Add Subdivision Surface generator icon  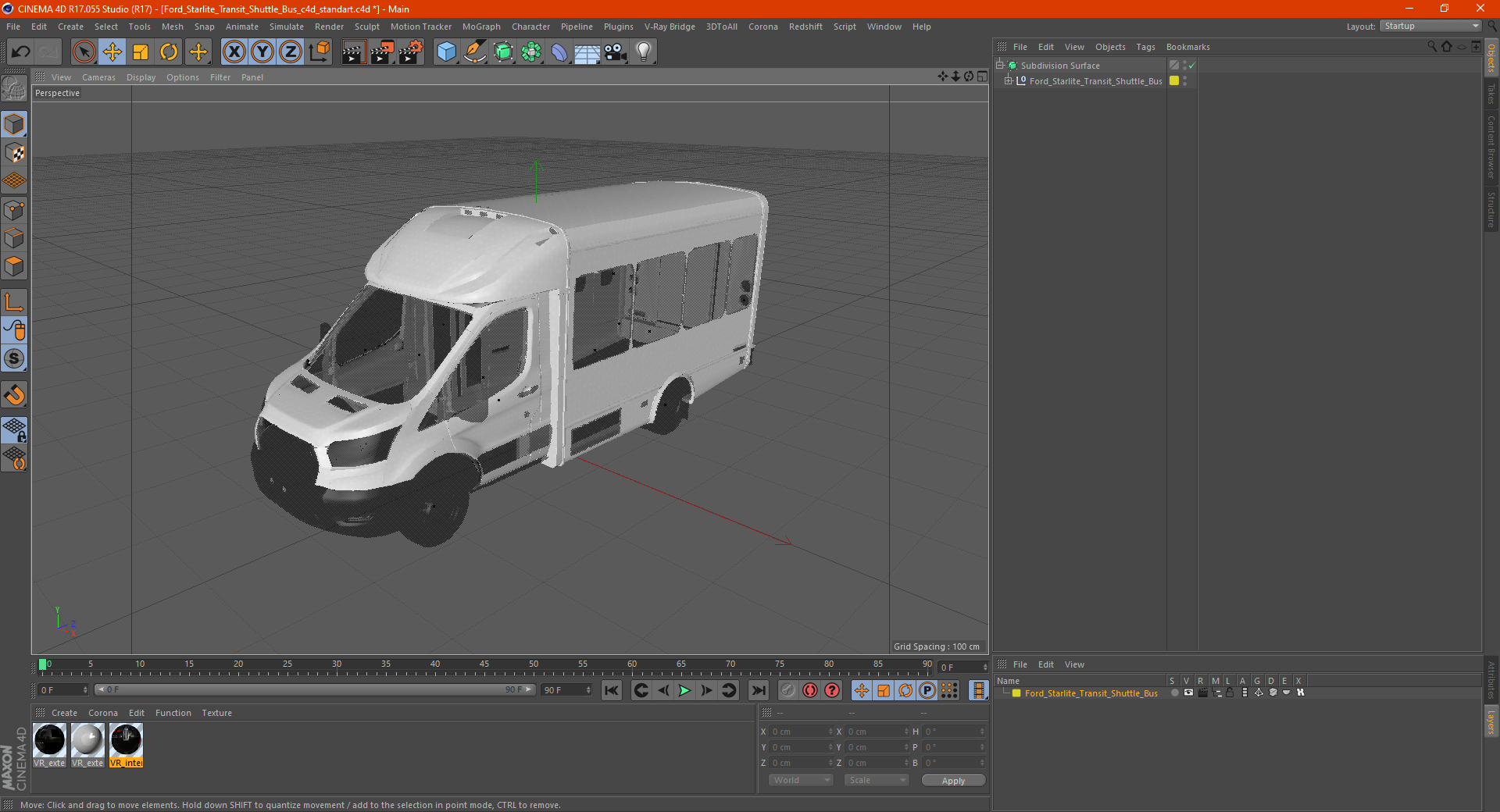[503, 52]
